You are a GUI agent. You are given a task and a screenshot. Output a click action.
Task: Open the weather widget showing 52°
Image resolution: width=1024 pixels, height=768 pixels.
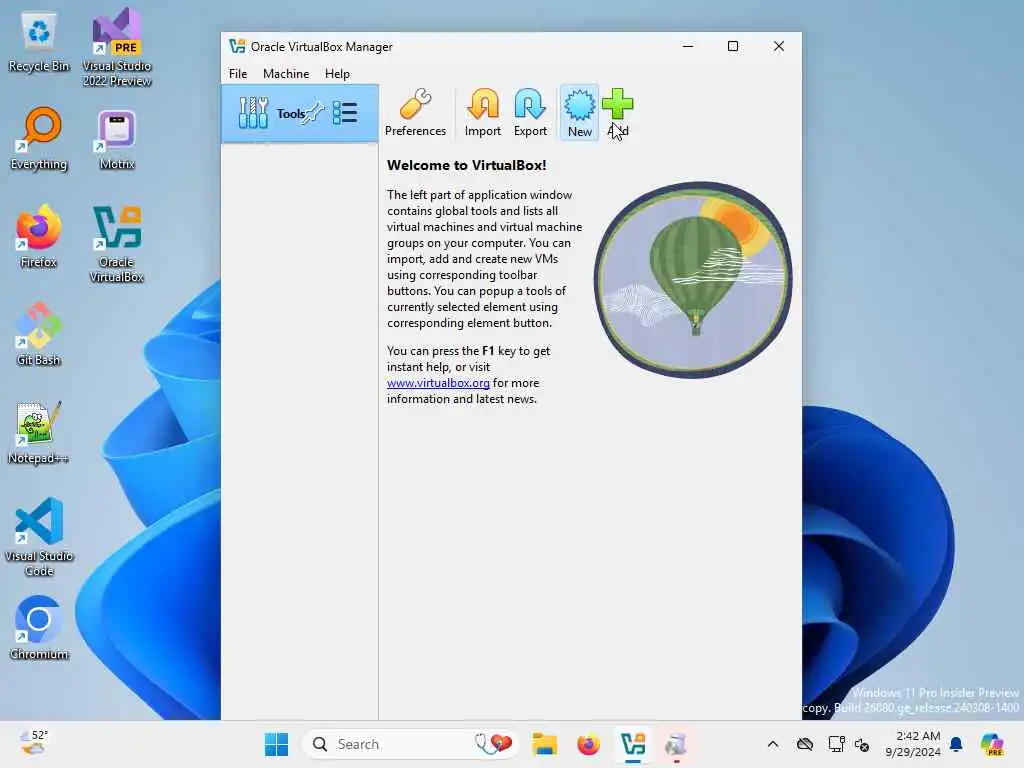34,744
